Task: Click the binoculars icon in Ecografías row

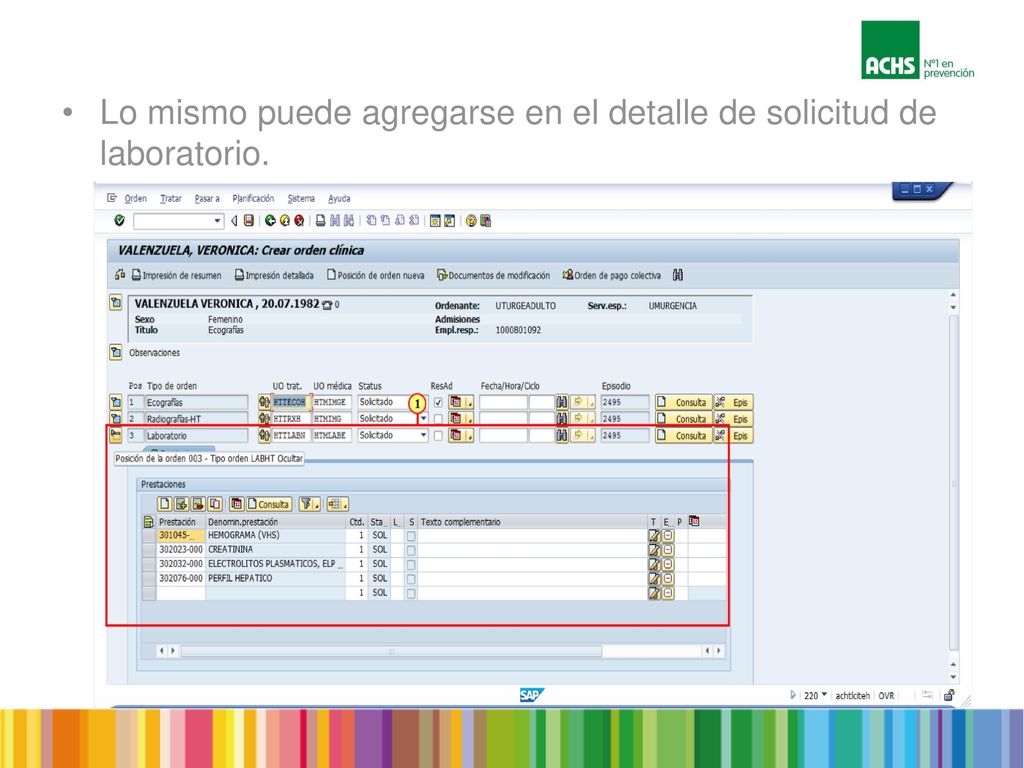Action: pos(562,402)
